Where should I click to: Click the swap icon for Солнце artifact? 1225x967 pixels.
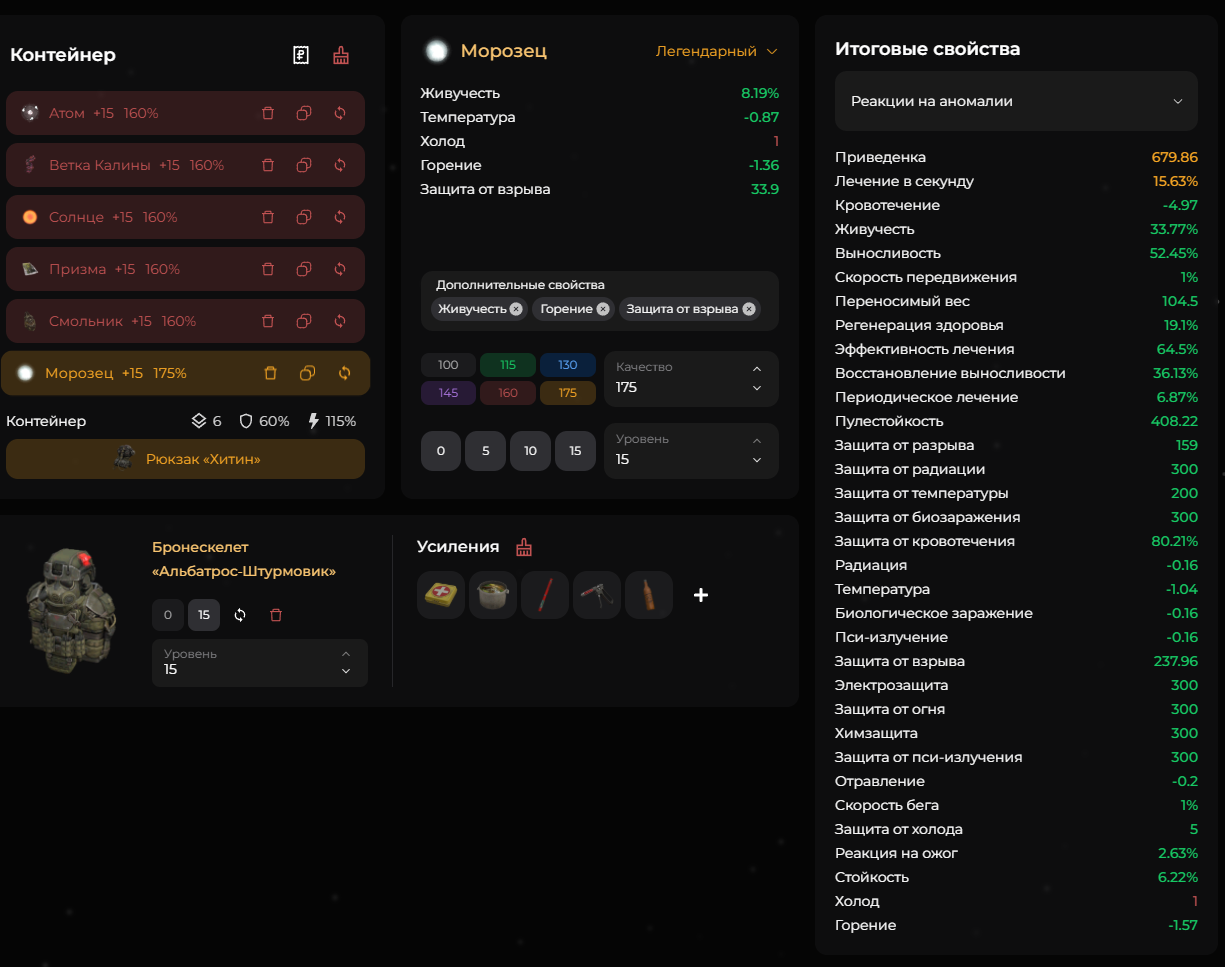point(340,217)
